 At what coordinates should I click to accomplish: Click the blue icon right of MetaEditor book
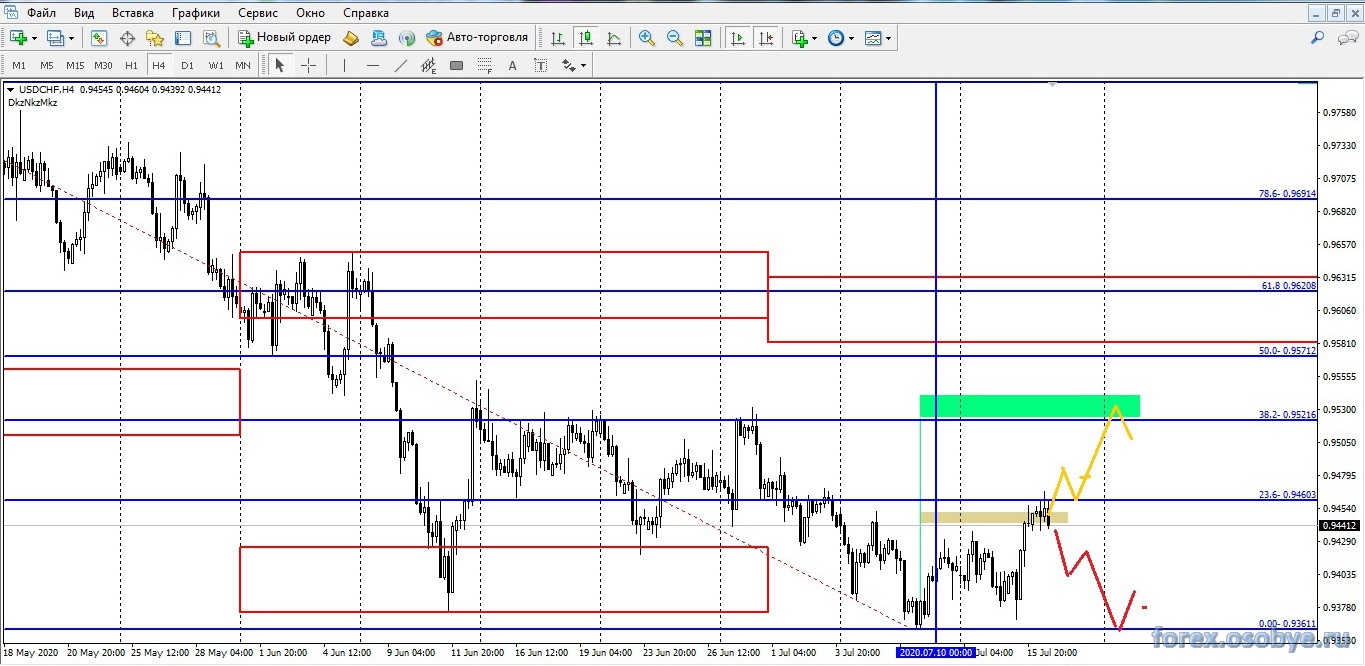[x=379, y=38]
